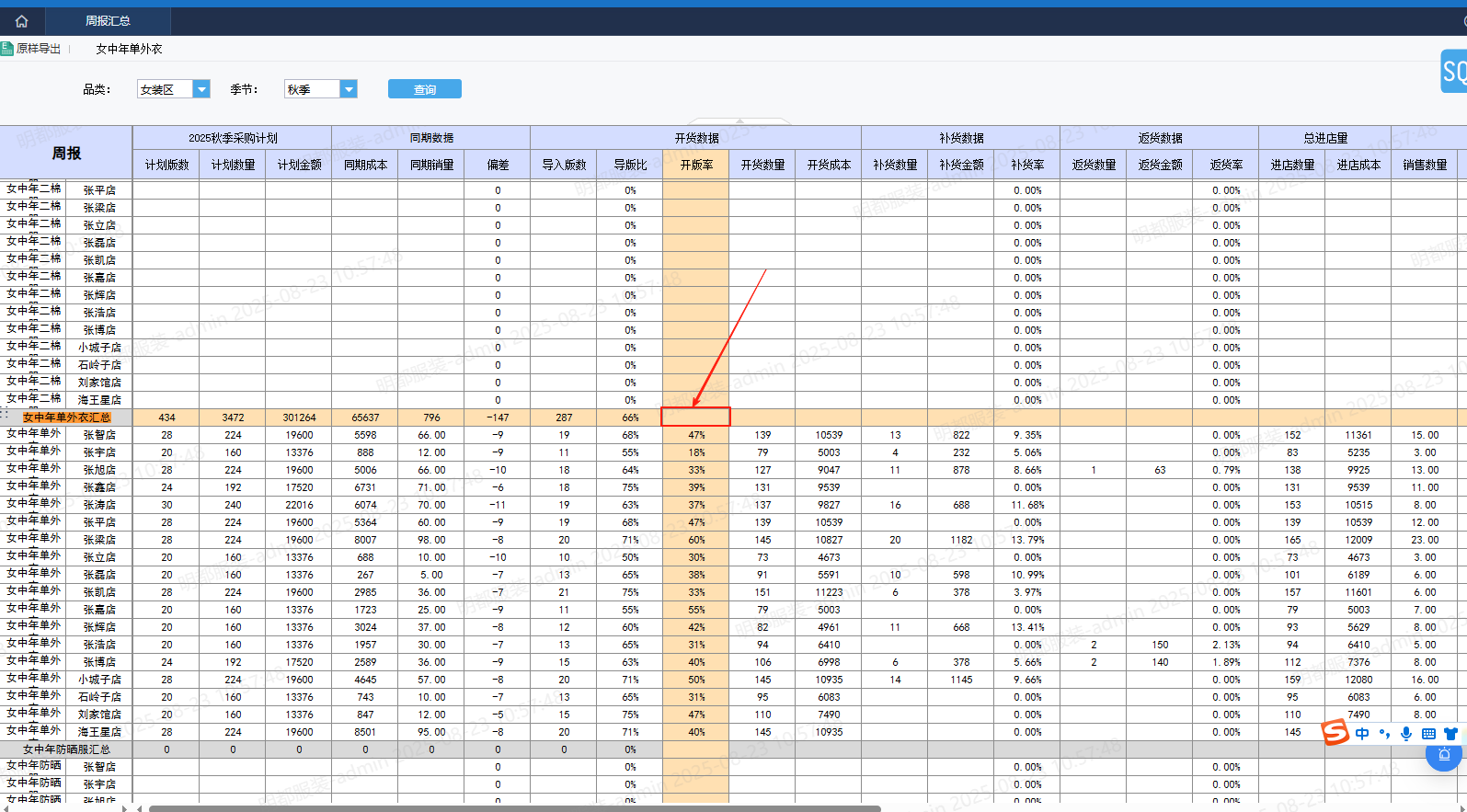This screenshot has width=1467, height=812.
Task: Click the 补货率 column header
Action: pyautogui.click(x=1027, y=165)
